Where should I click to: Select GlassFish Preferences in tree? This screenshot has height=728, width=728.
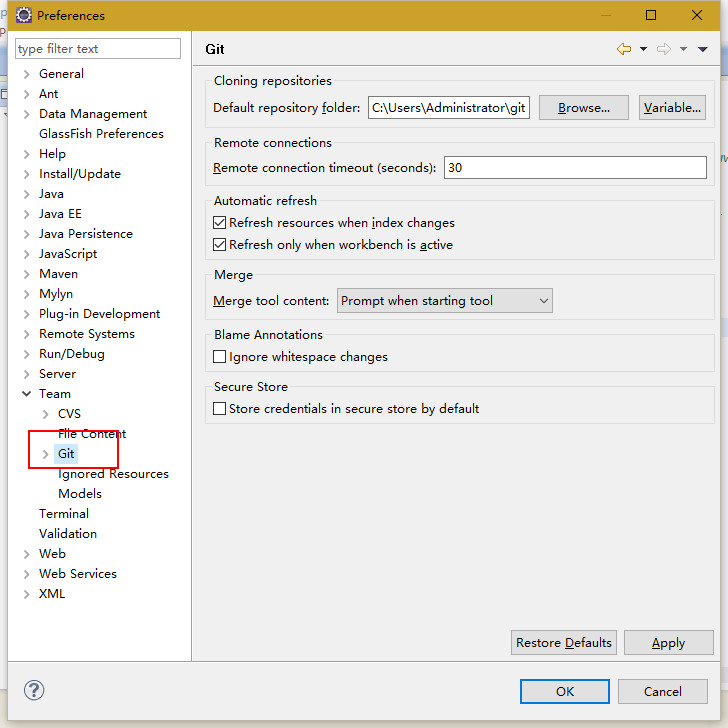tap(101, 134)
